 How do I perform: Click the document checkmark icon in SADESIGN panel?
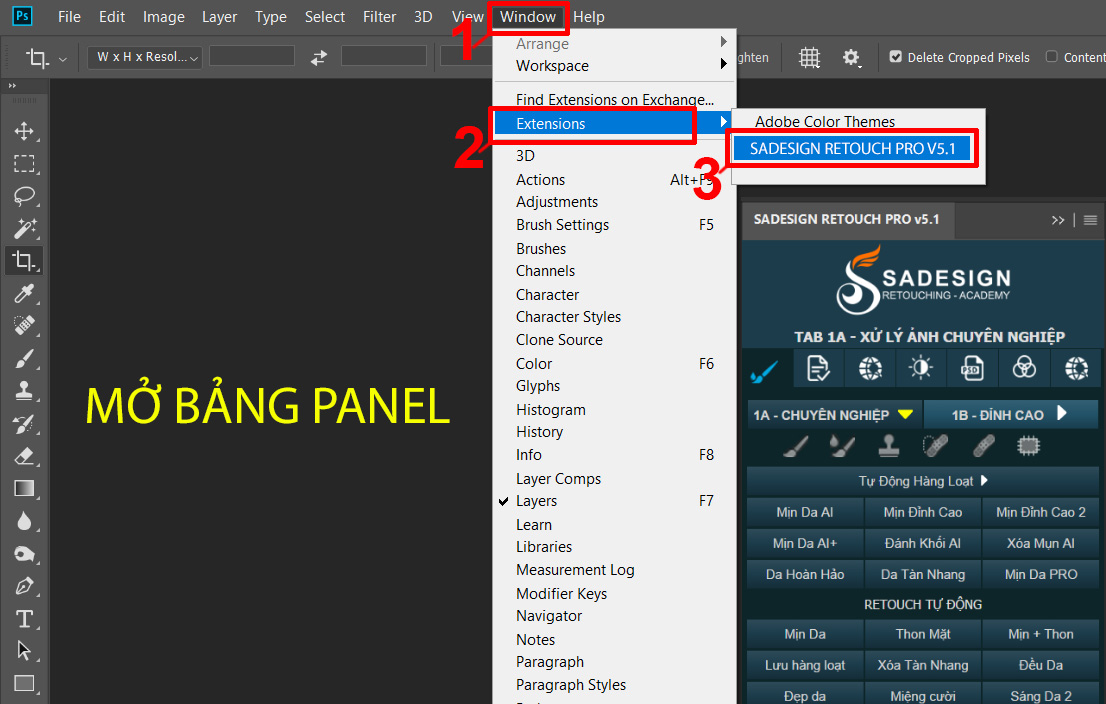pyautogui.click(x=818, y=368)
